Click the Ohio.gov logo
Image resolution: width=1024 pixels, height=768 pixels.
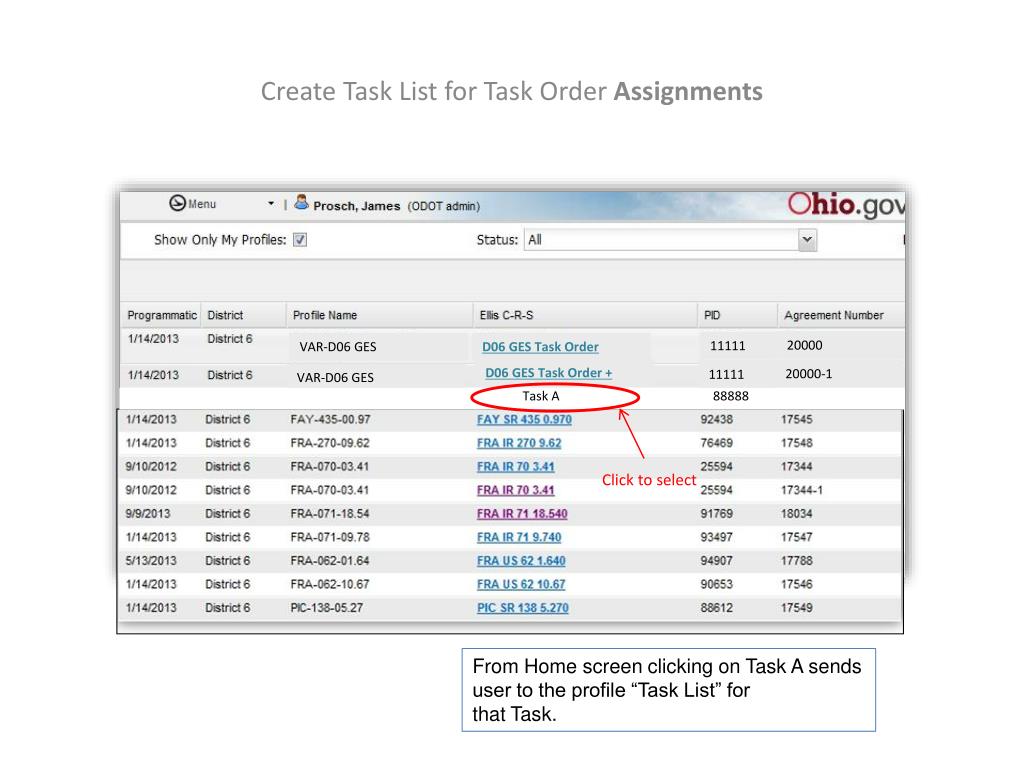846,204
